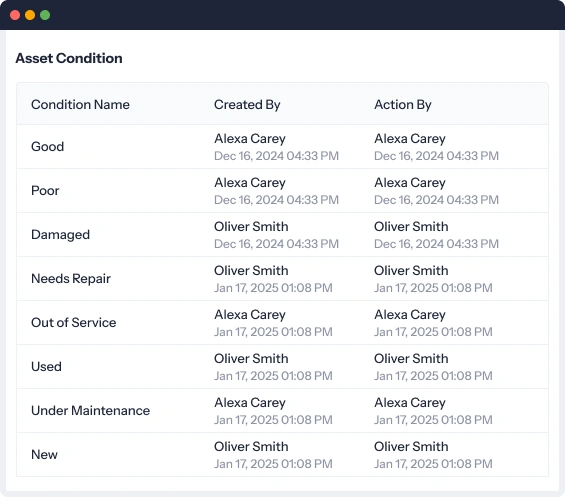The height and width of the screenshot is (497, 565).
Task: Select the Under Maintenance condition name
Action: click(90, 411)
